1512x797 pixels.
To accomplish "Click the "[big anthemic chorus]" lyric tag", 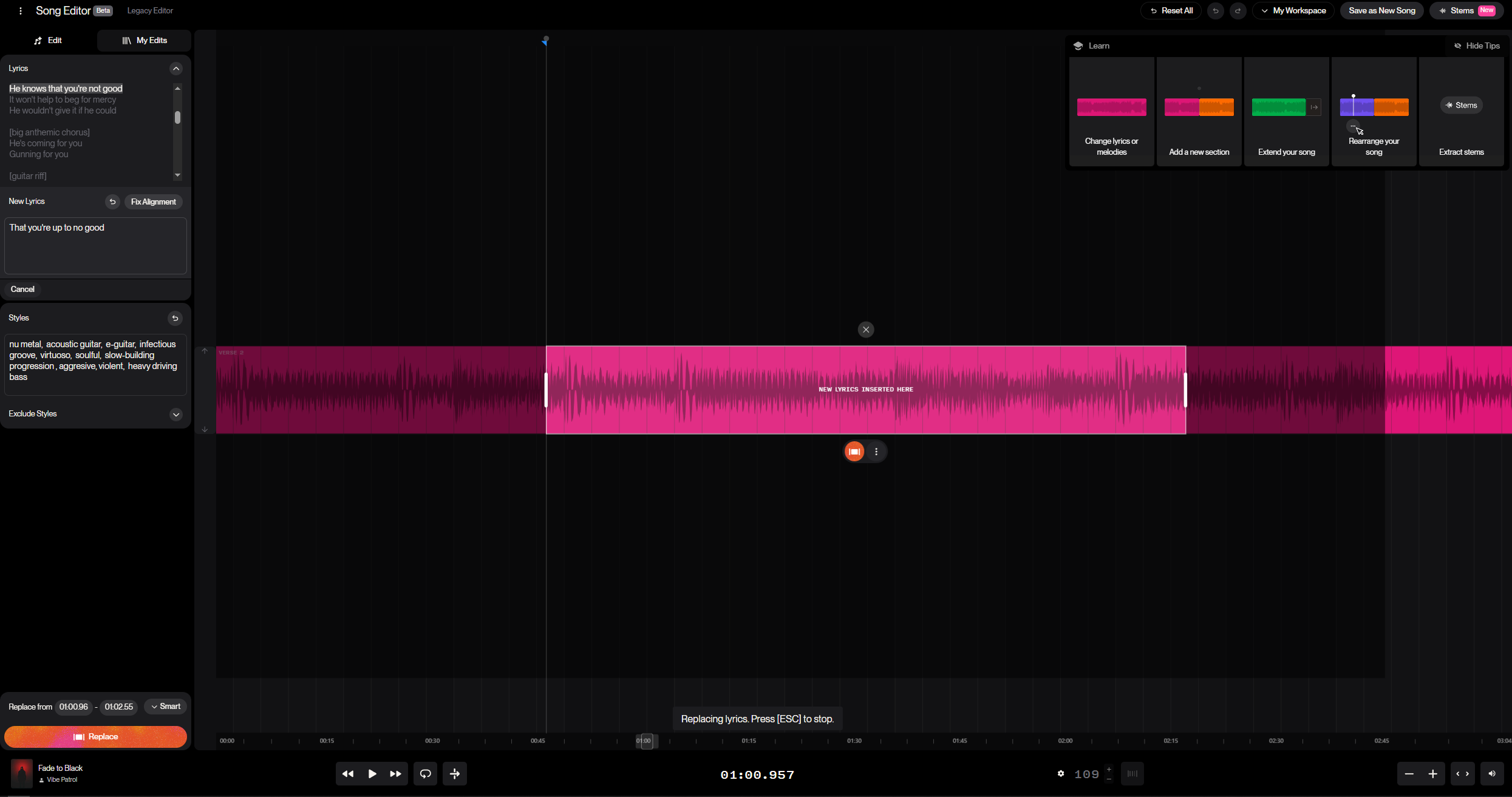I will pos(49,132).
